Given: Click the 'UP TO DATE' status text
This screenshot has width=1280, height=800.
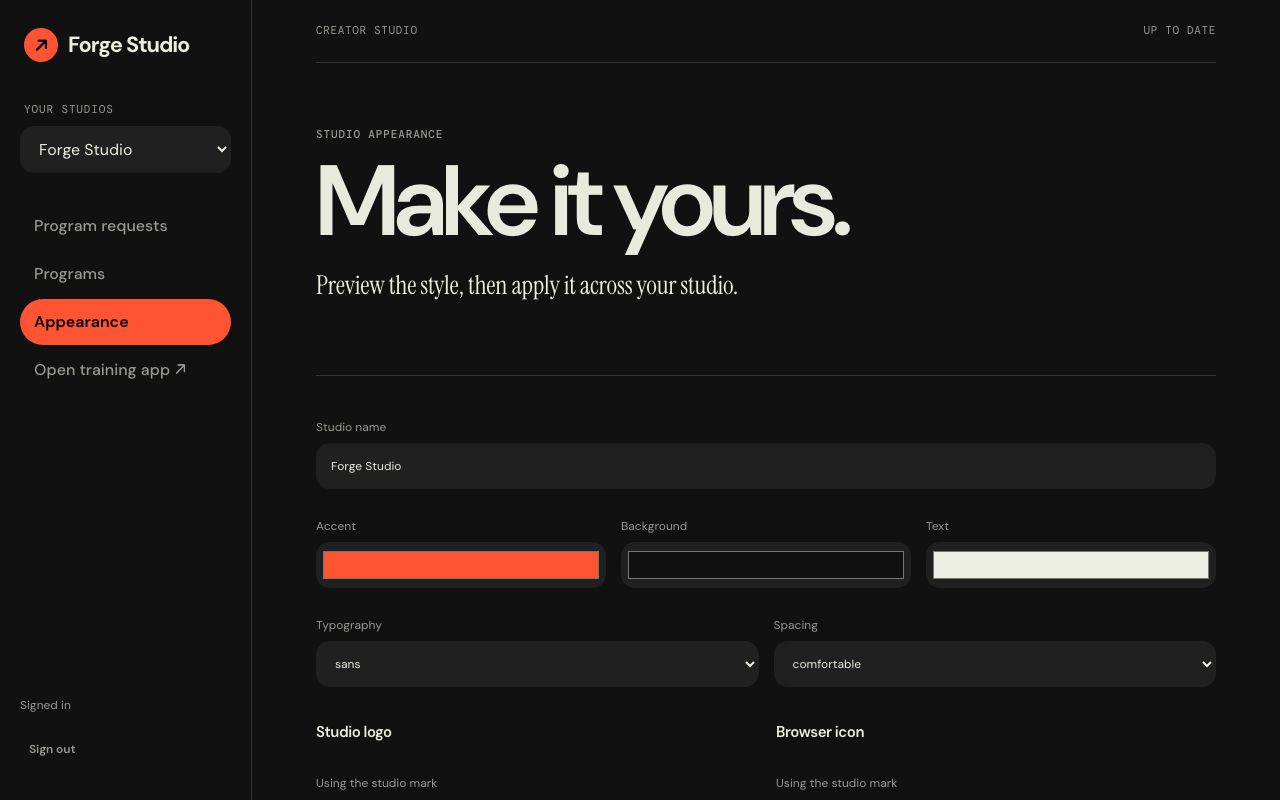Looking at the screenshot, I should (x=1179, y=30).
